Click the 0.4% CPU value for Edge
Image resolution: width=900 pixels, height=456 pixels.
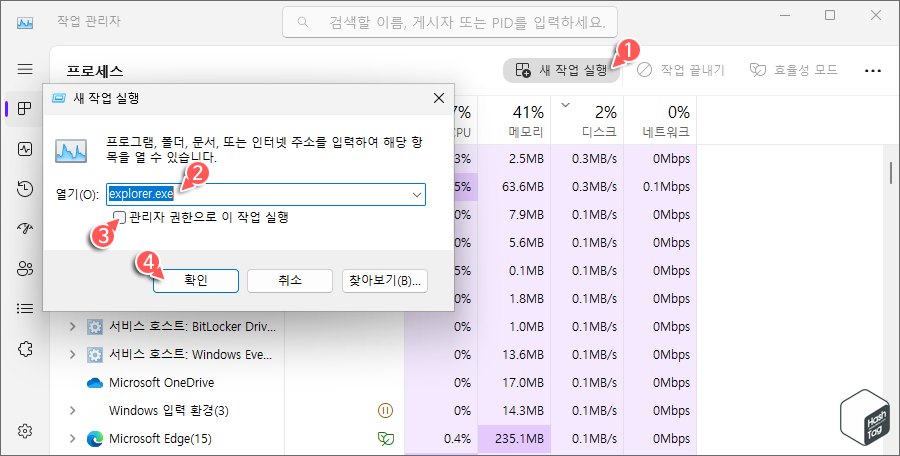tap(441, 439)
